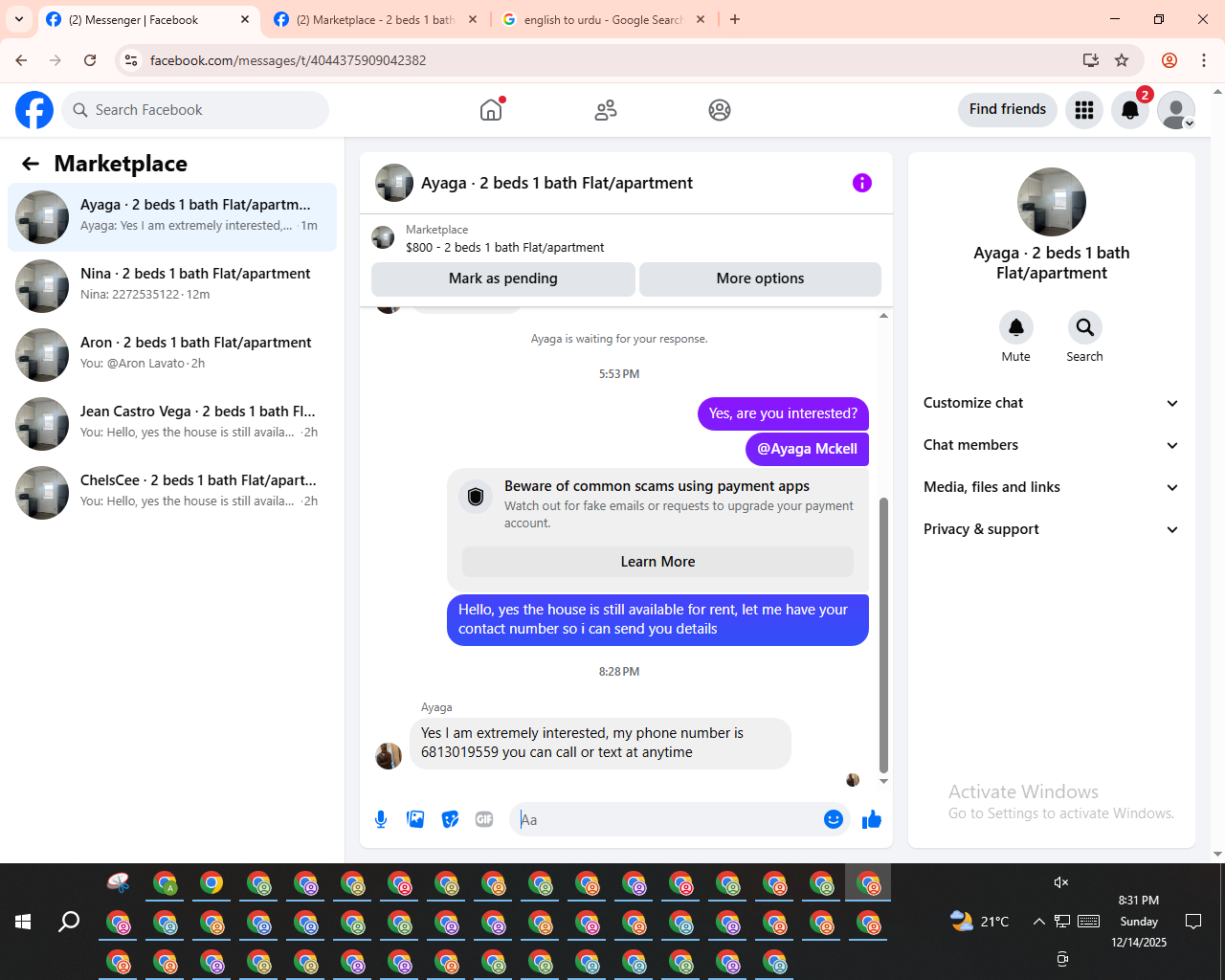This screenshot has height=980, width=1225.
Task: Open the Chrome profile icon in the address bar
Action: click(1169, 60)
